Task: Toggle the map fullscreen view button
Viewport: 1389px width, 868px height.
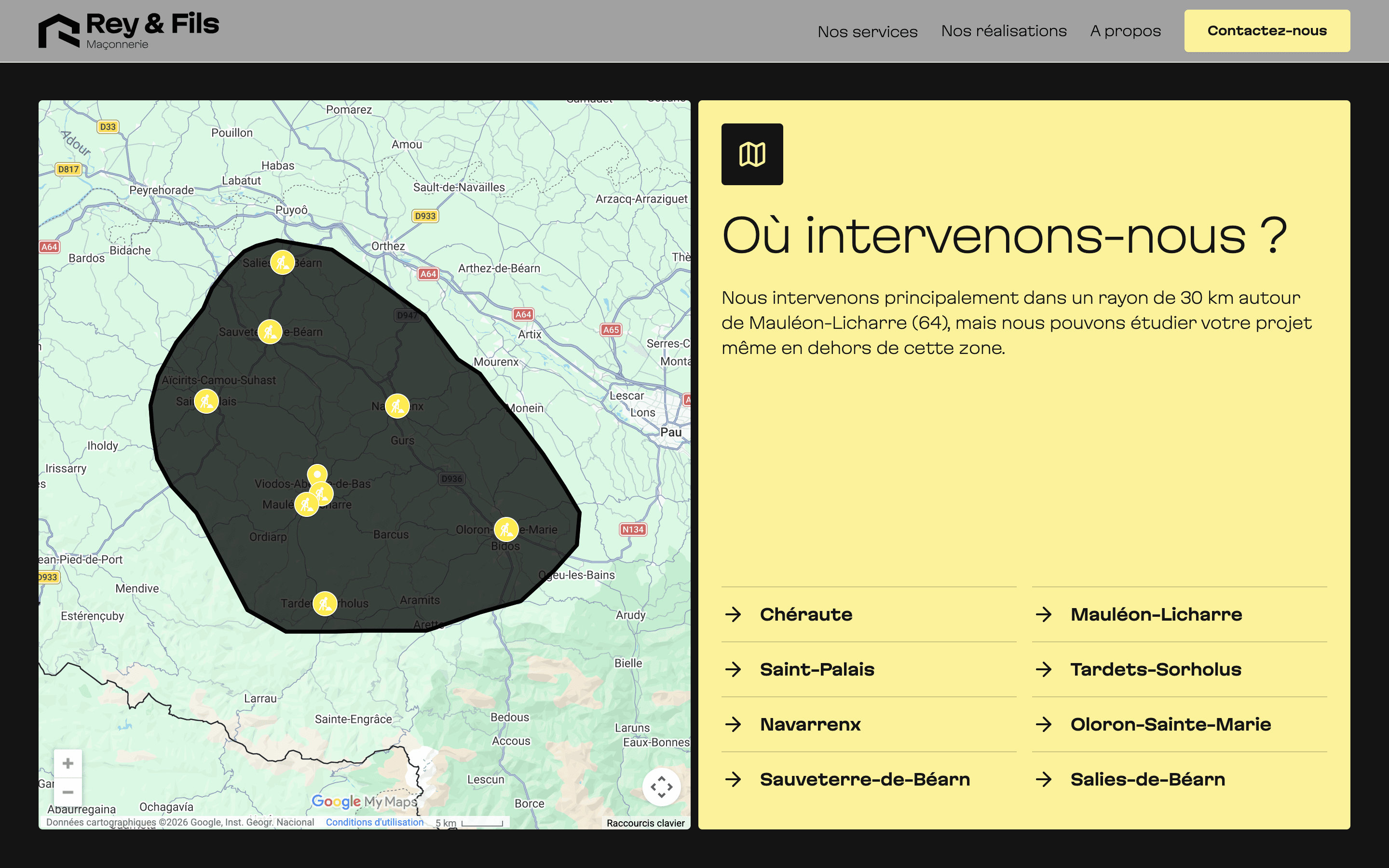Action: tap(661, 787)
